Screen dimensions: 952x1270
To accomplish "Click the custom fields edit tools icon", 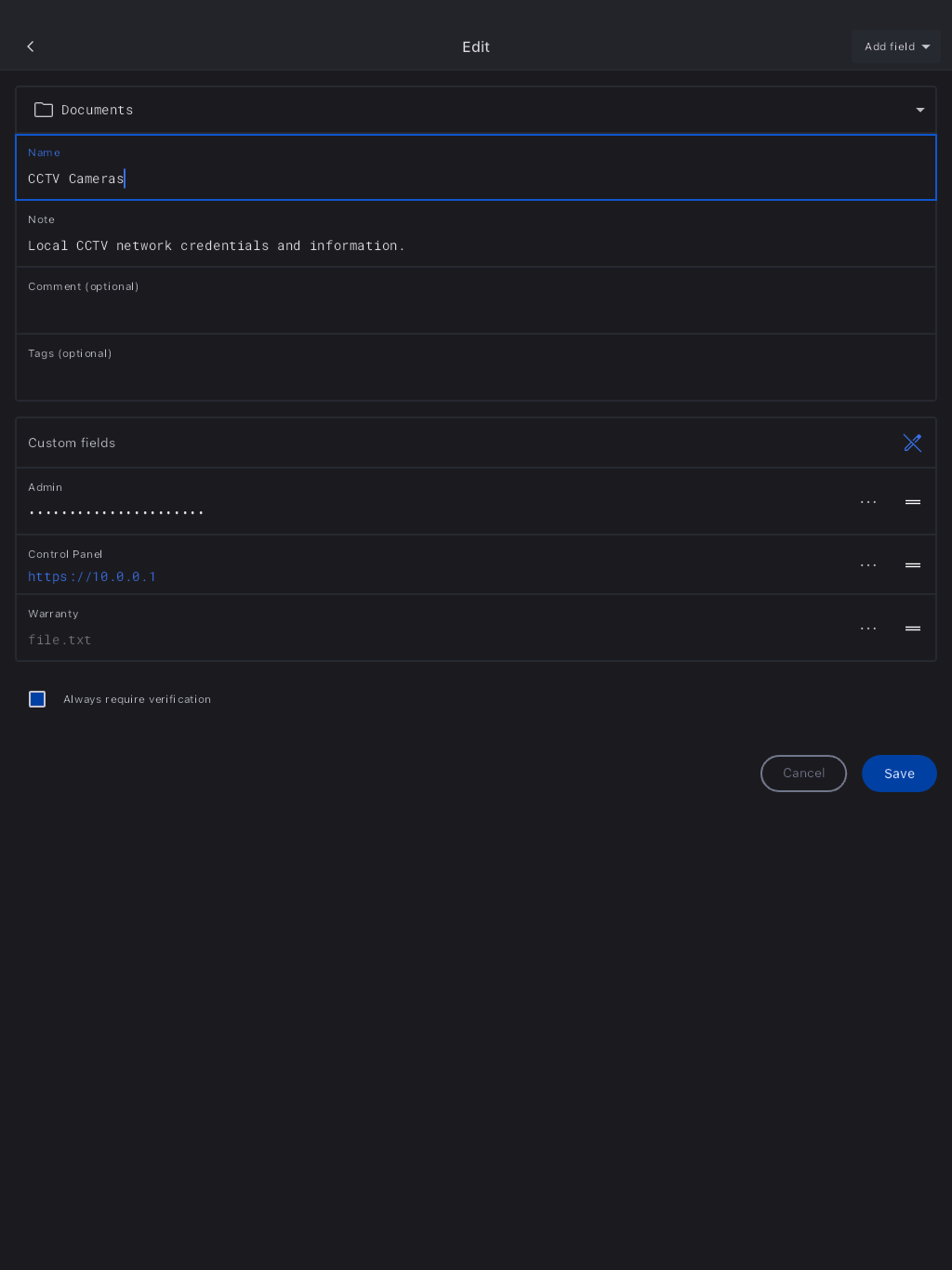I will 912,443.
